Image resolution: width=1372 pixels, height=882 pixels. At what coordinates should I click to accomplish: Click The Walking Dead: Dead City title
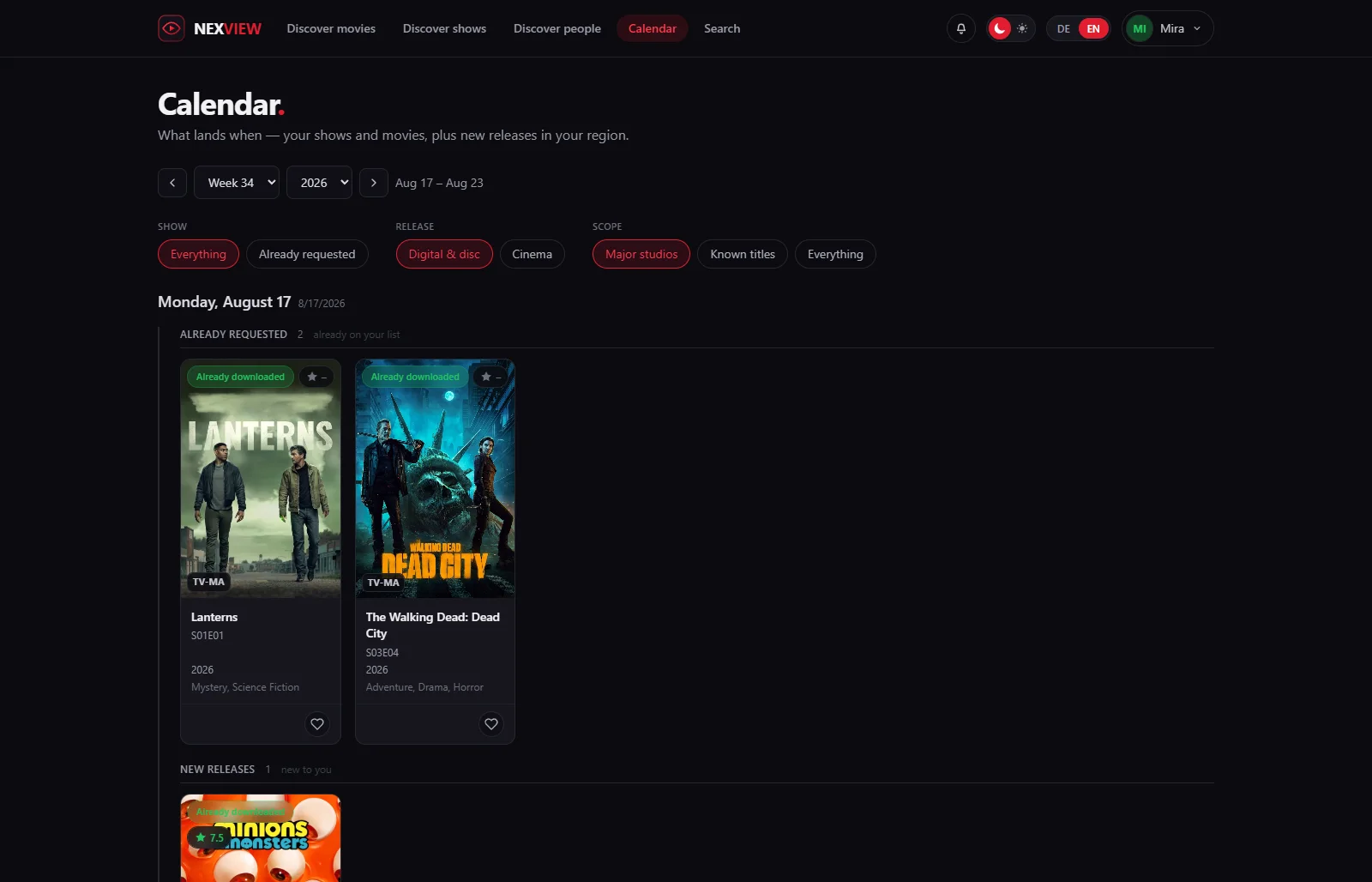433,625
